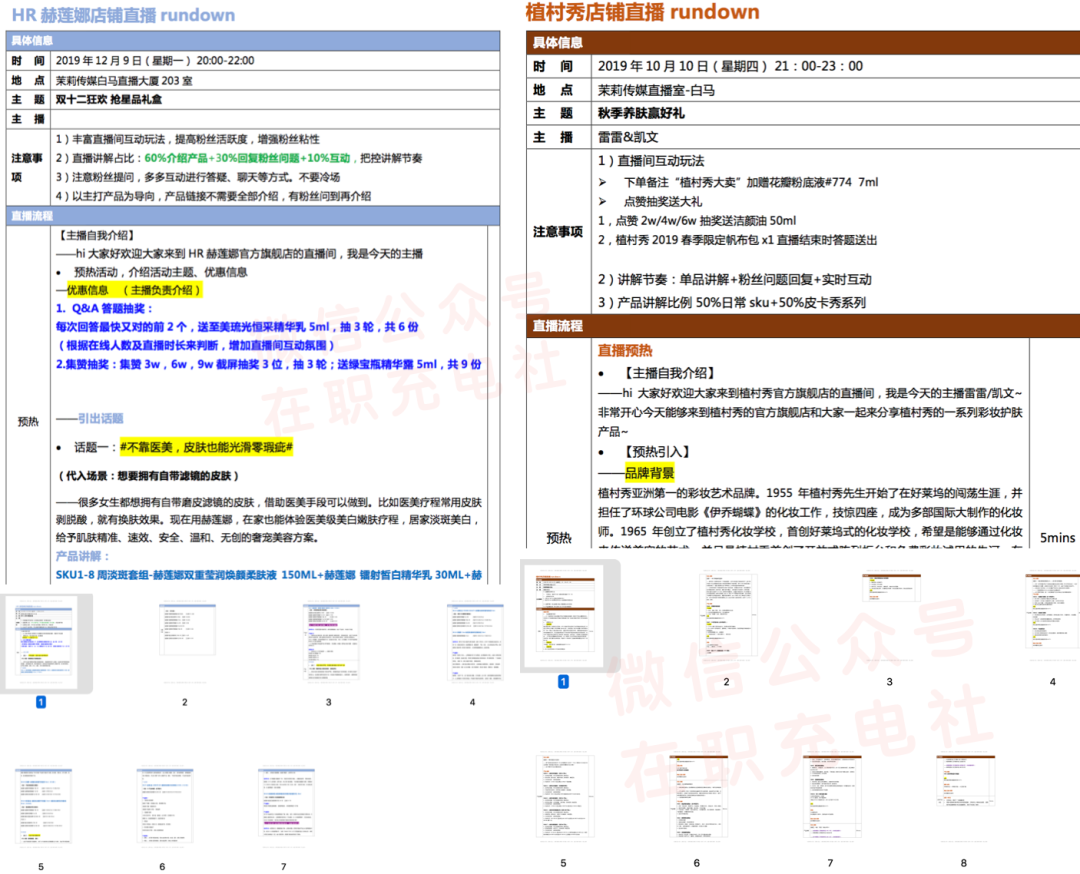Open page 5 thumbnail of HR 赫莲娜 document
The image size is (1080, 874).
(43, 807)
